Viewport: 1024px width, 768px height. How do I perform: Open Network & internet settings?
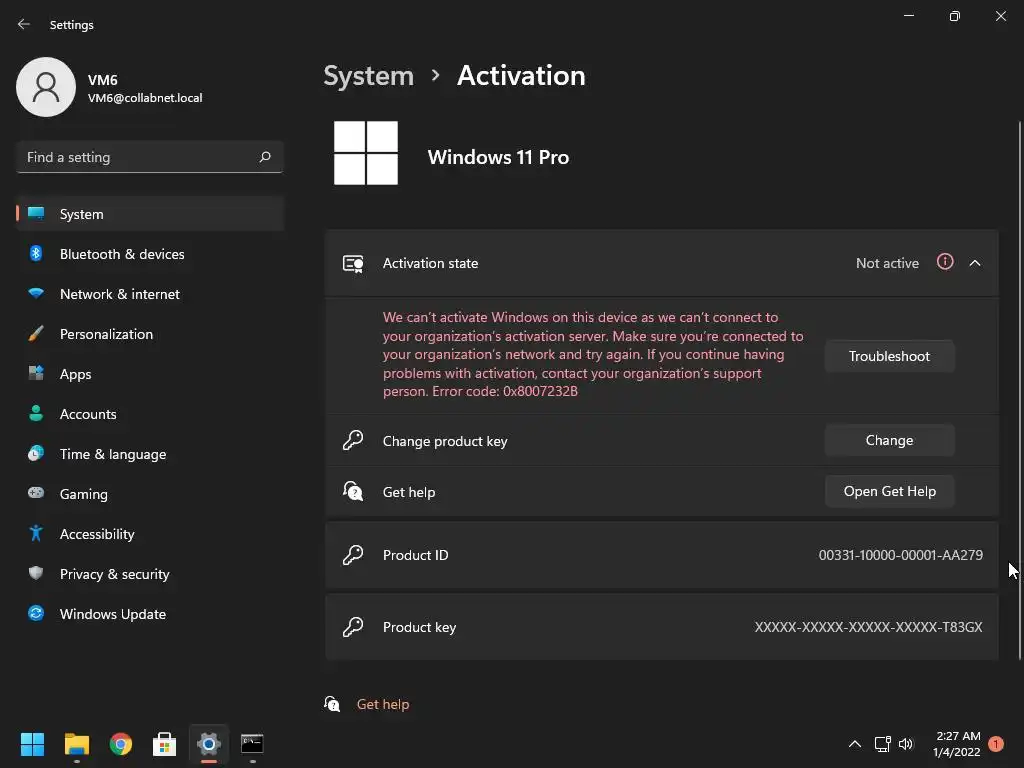pyautogui.click(x=150, y=294)
